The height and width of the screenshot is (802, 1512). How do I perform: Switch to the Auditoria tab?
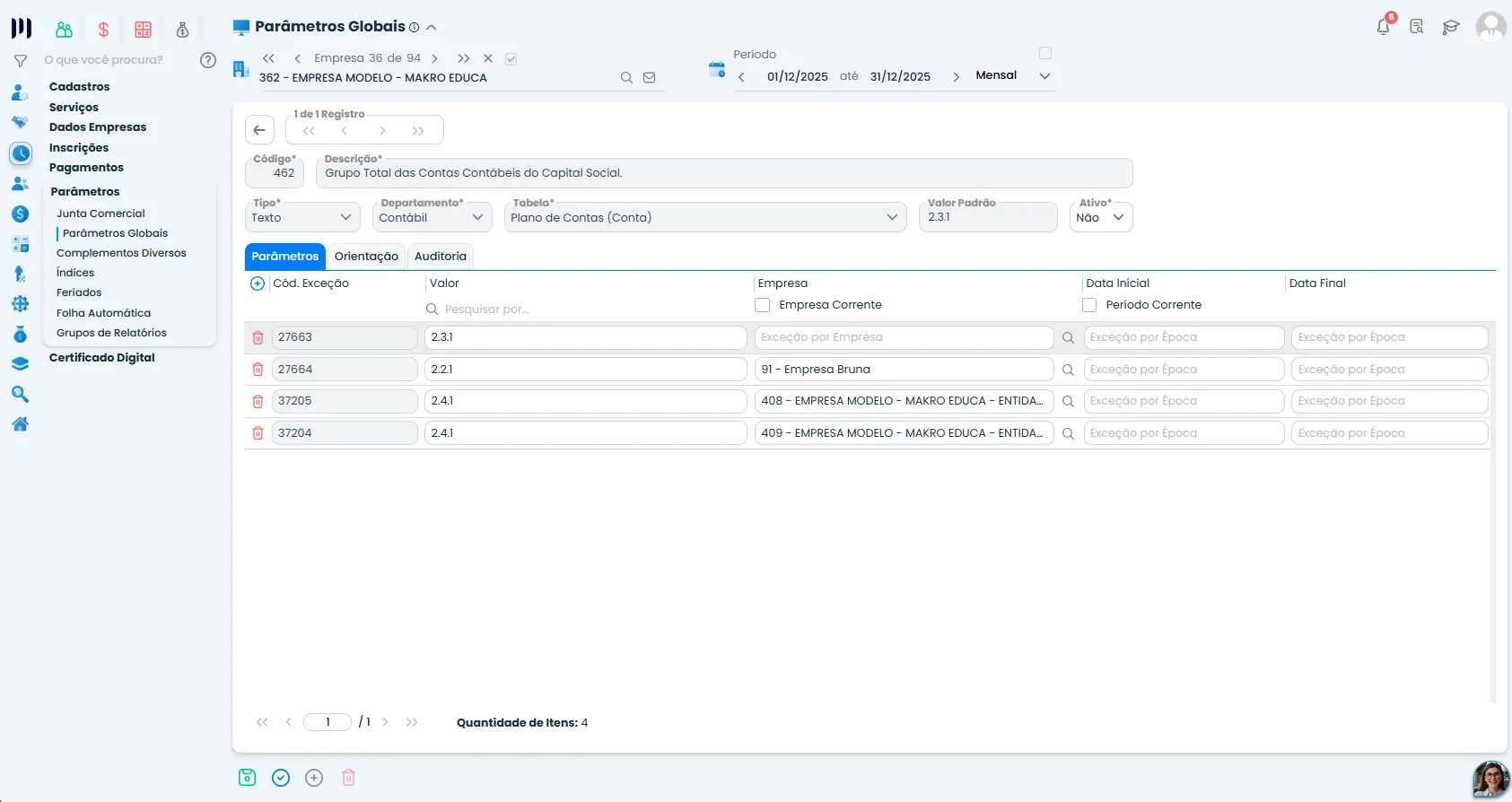click(x=441, y=257)
